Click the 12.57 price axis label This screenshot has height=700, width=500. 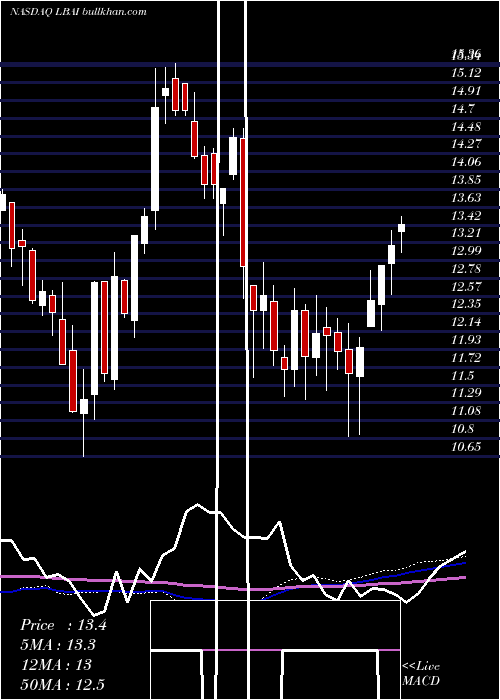coord(466,286)
